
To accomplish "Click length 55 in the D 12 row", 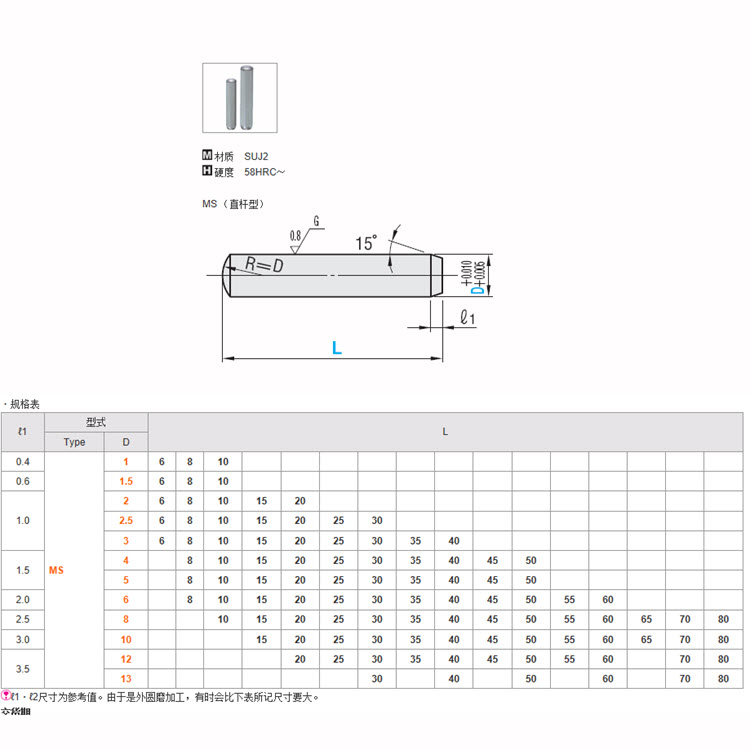I will click(x=569, y=659).
